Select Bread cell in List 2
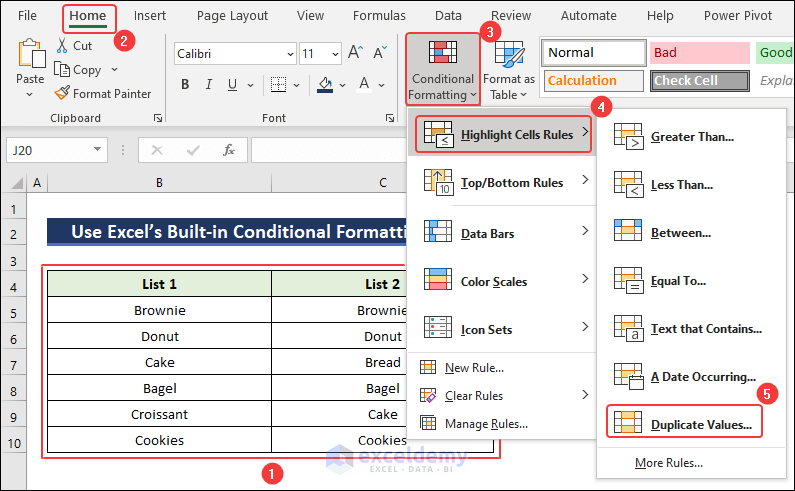 (339, 362)
